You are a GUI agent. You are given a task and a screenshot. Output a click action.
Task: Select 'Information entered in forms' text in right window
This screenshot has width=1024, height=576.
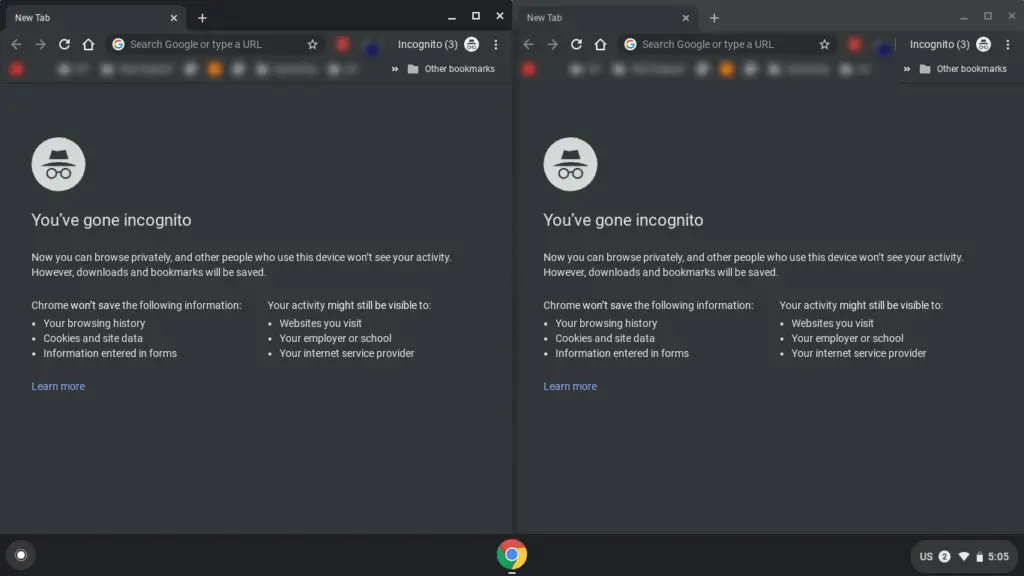(622, 353)
